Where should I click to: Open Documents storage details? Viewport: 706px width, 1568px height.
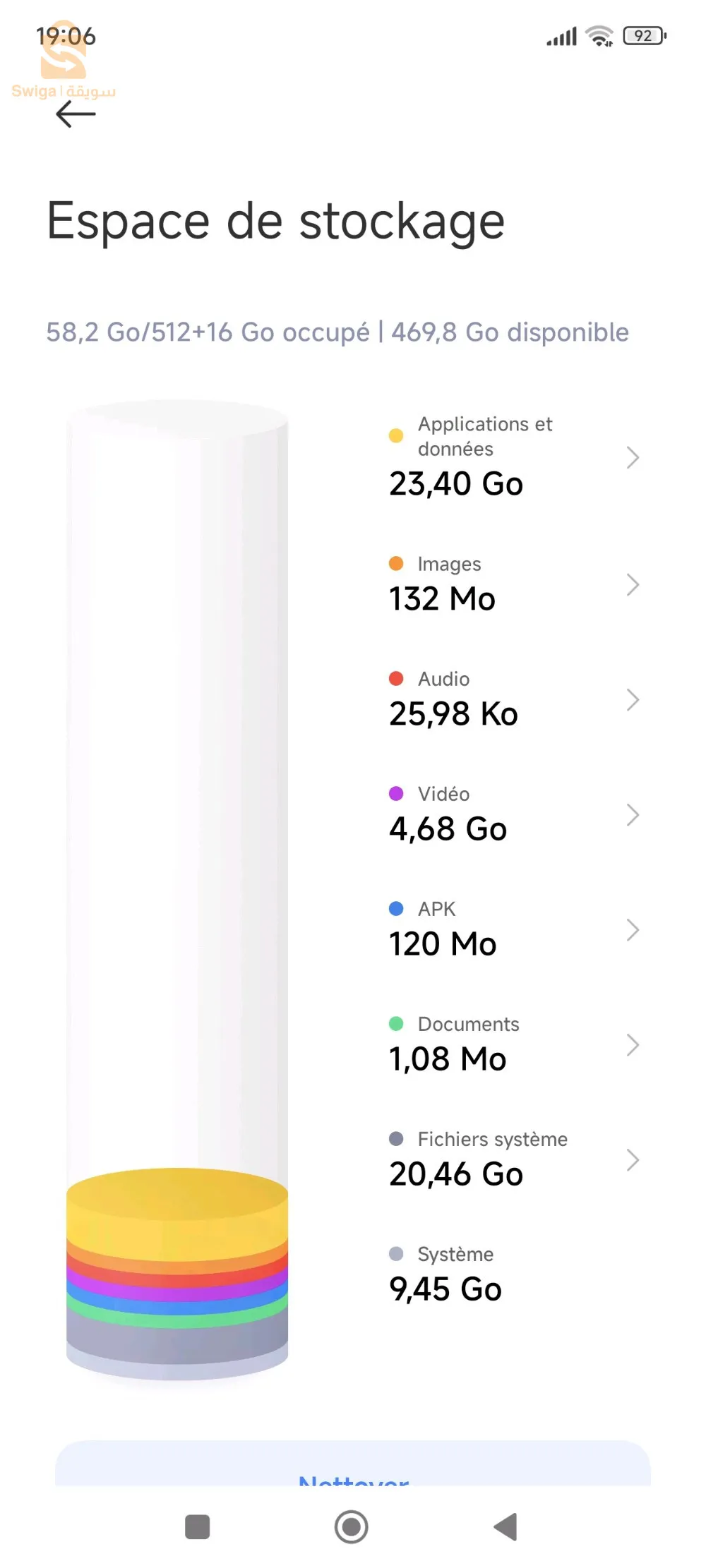point(633,1045)
